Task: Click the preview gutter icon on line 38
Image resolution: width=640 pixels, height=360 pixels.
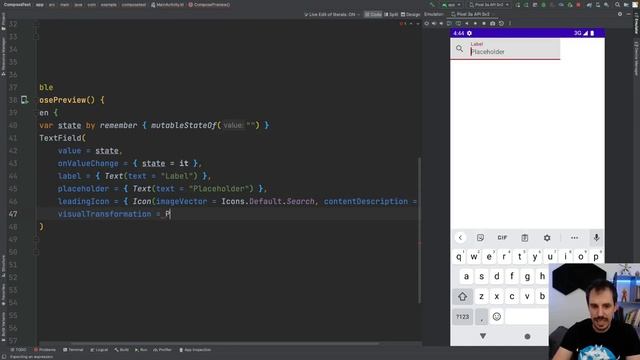Action: (24, 100)
